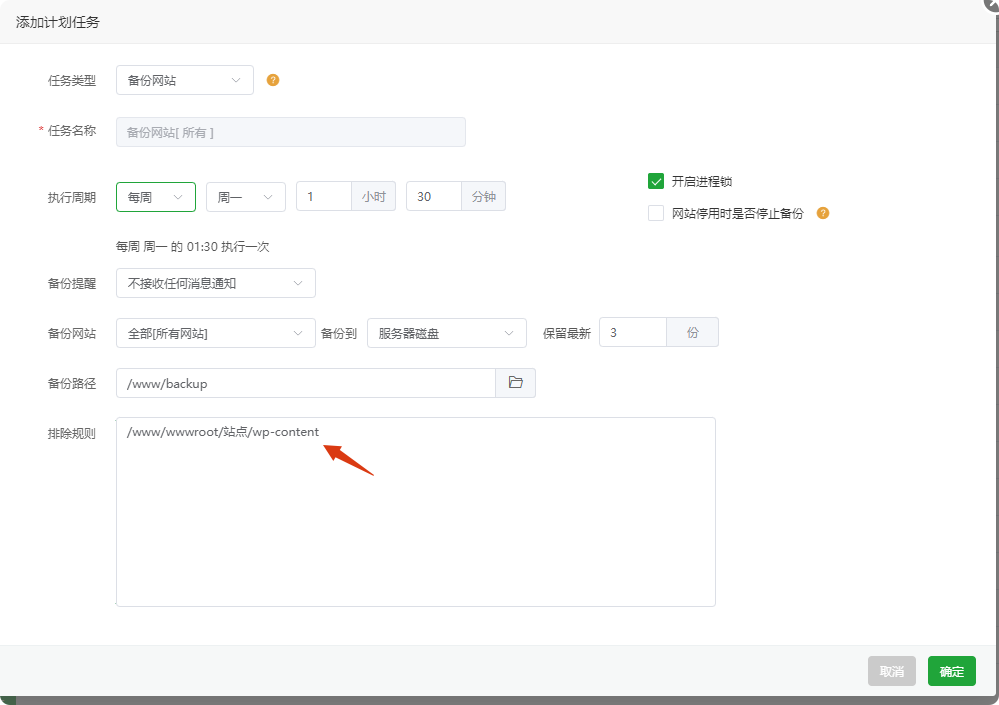Expand the 每周 cycle dropdown
999x705 pixels.
pyautogui.click(x=156, y=197)
